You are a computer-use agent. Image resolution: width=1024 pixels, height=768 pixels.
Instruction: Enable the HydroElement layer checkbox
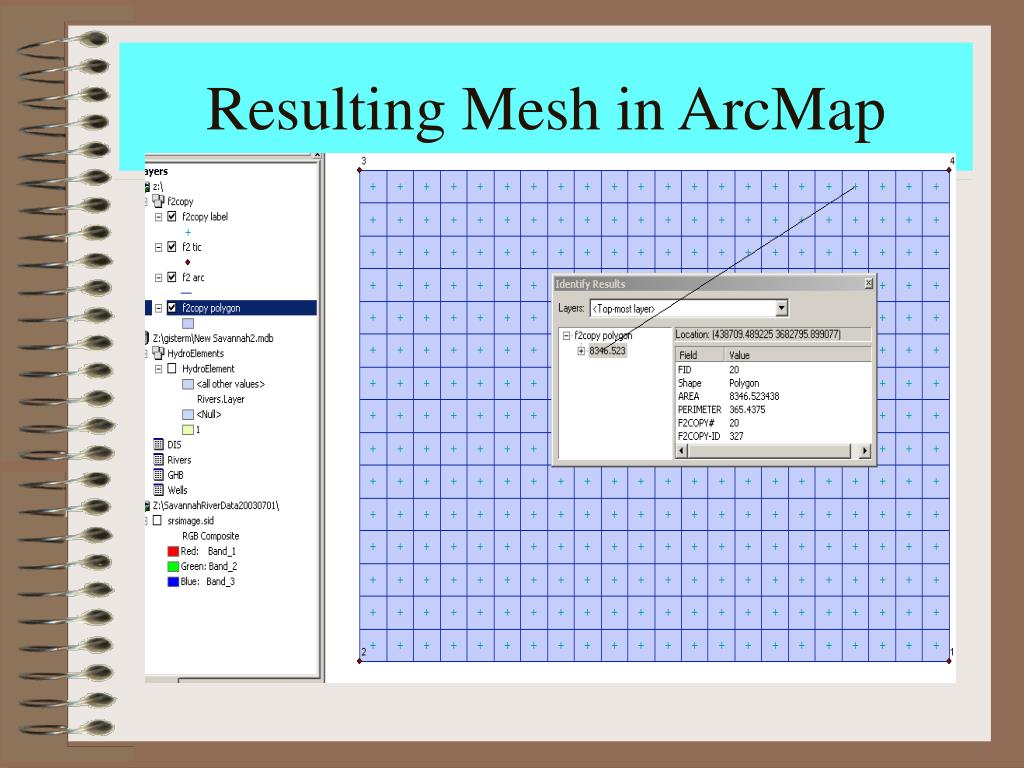(x=172, y=368)
